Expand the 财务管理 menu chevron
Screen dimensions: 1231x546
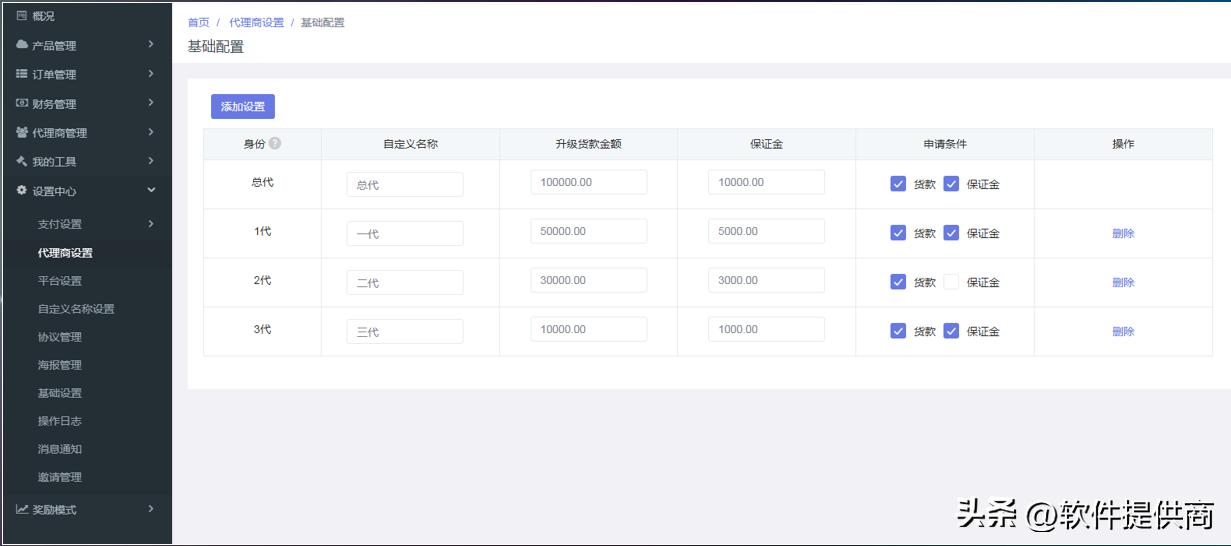point(151,102)
